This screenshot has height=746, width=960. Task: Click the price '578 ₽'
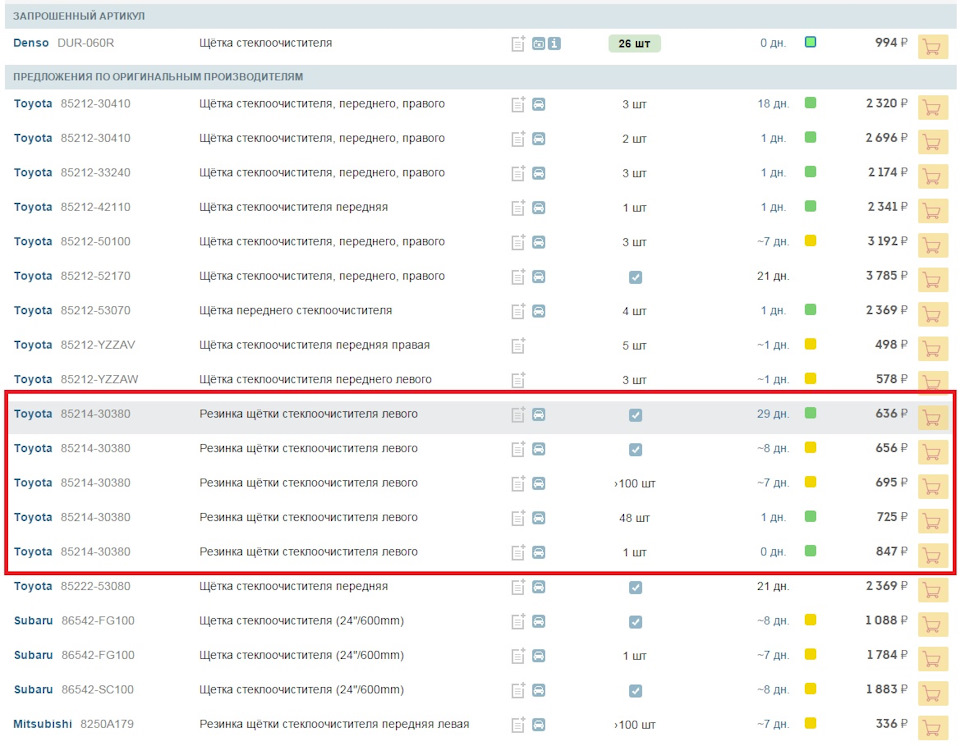pos(891,379)
